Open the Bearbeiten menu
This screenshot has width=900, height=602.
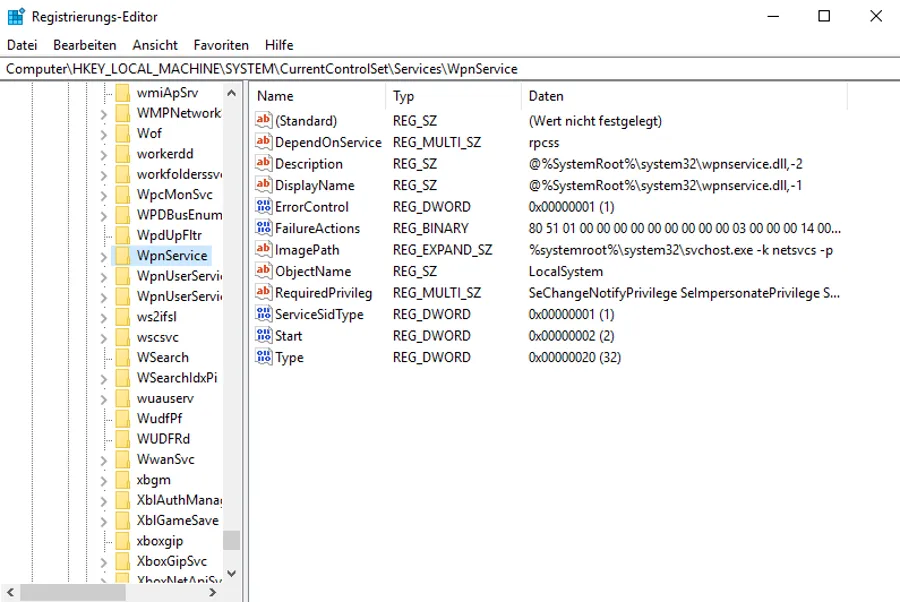pos(85,45)
